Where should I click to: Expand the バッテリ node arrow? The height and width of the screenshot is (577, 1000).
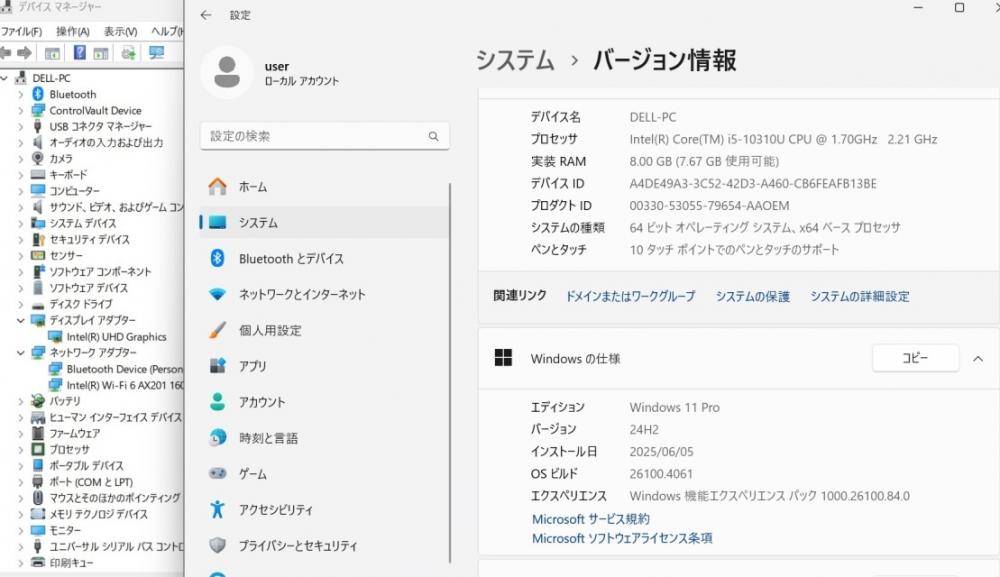click(20, 401)
